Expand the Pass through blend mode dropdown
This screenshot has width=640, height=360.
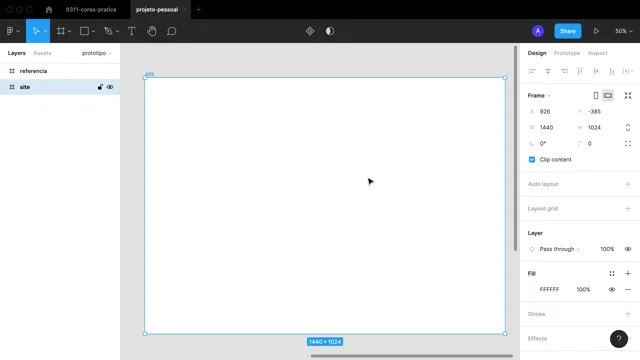(x=560, y=249)
